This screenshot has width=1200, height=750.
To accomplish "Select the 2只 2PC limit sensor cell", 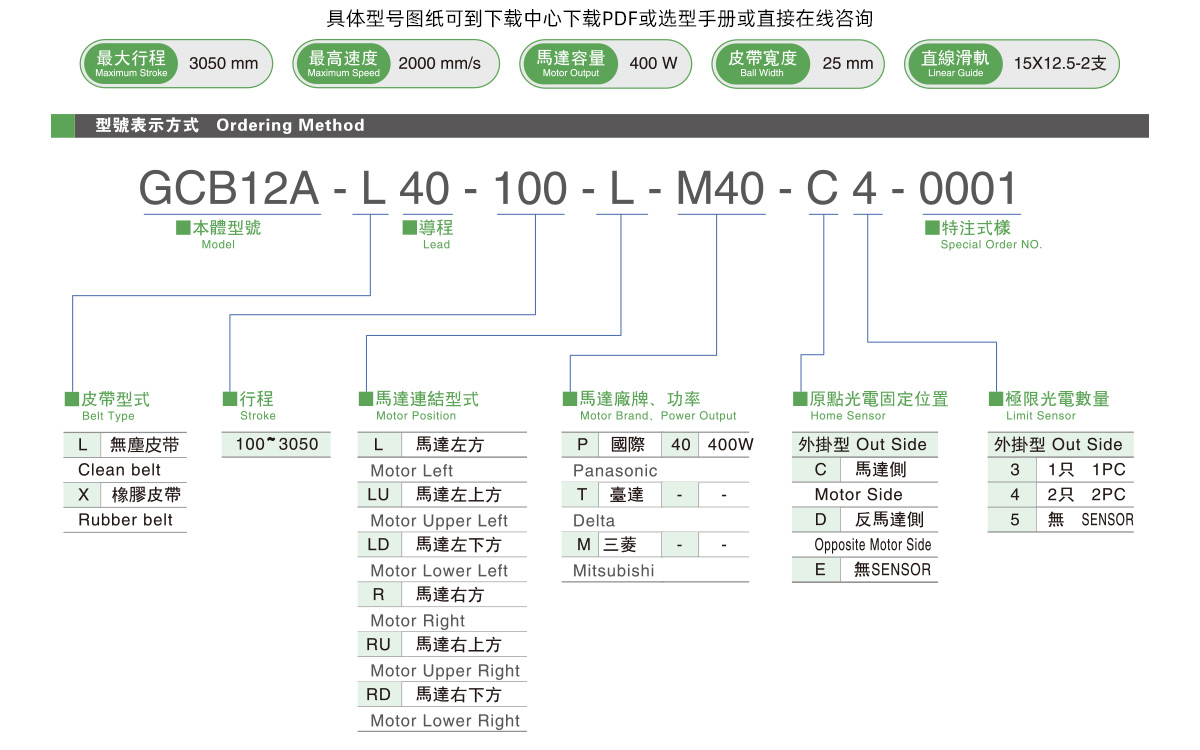I will [x=1087, y=495].
